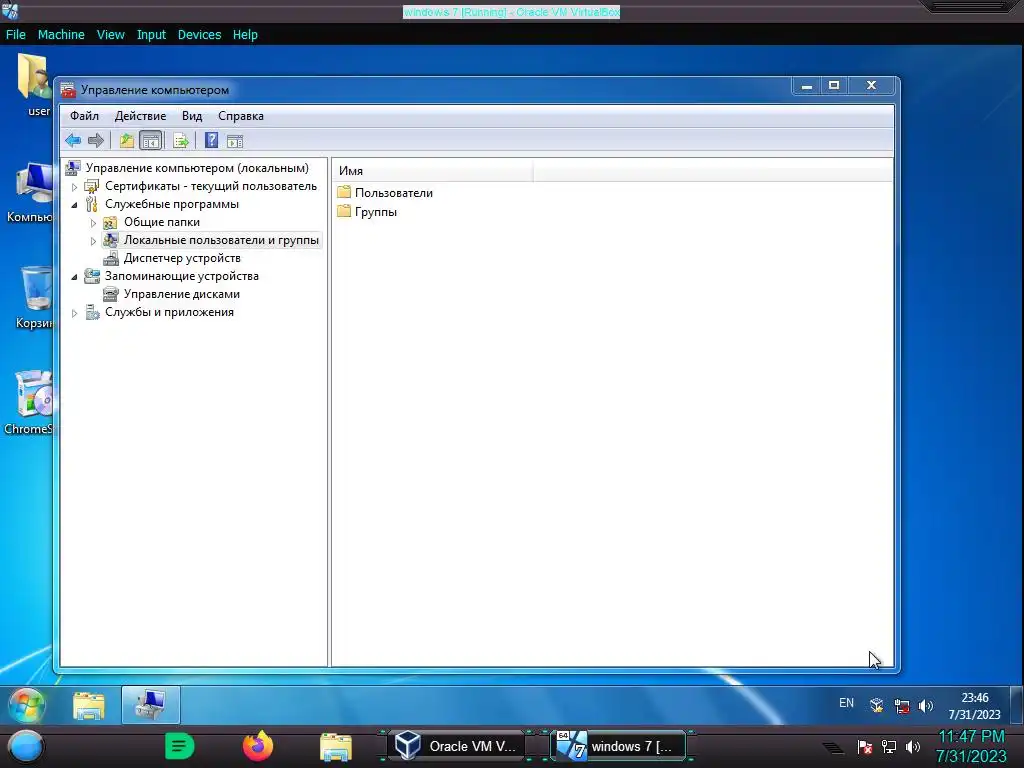Open the Справка menu
The width and height of the screenshot is (1024, 768).
(241, 116)
